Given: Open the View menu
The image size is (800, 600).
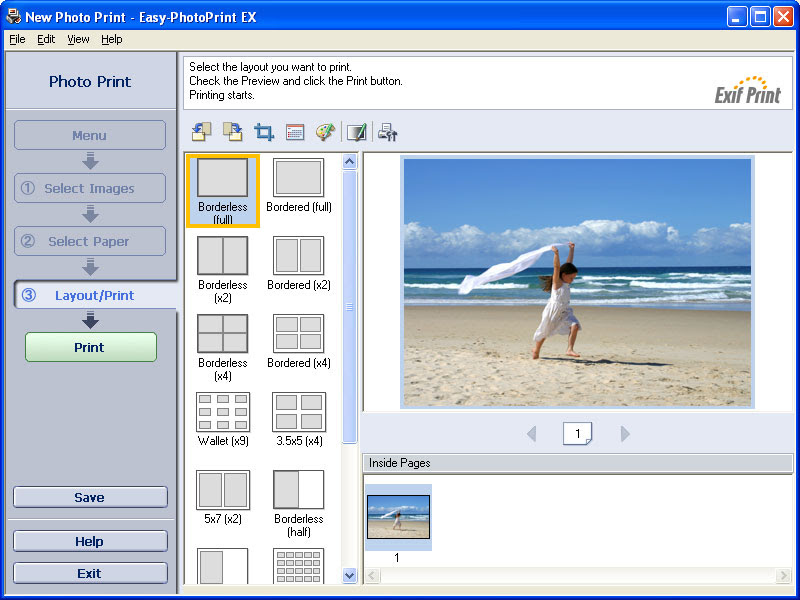Looking at the screenshot, I should click(x=78, y=39).
